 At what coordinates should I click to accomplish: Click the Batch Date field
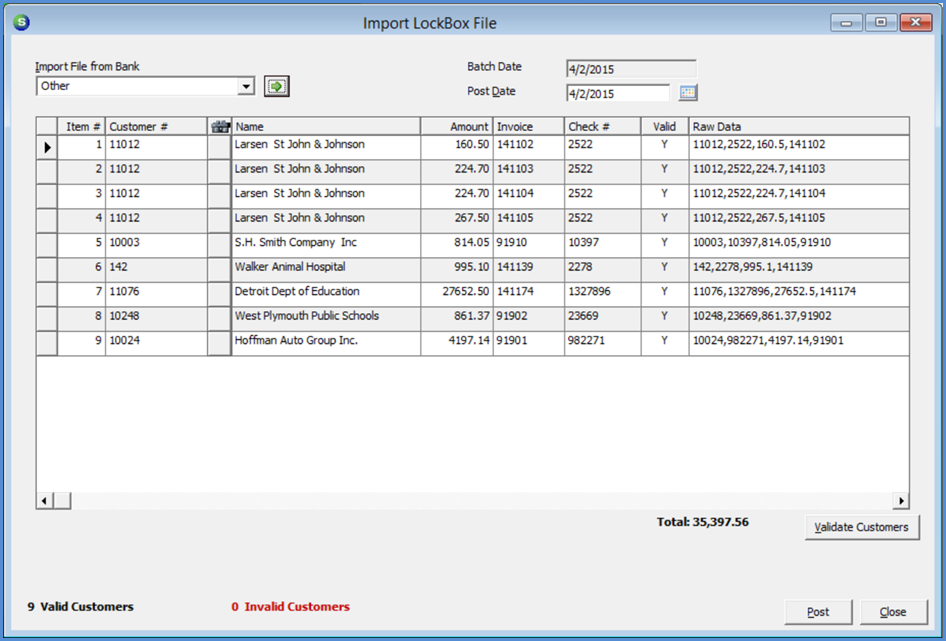631,69
